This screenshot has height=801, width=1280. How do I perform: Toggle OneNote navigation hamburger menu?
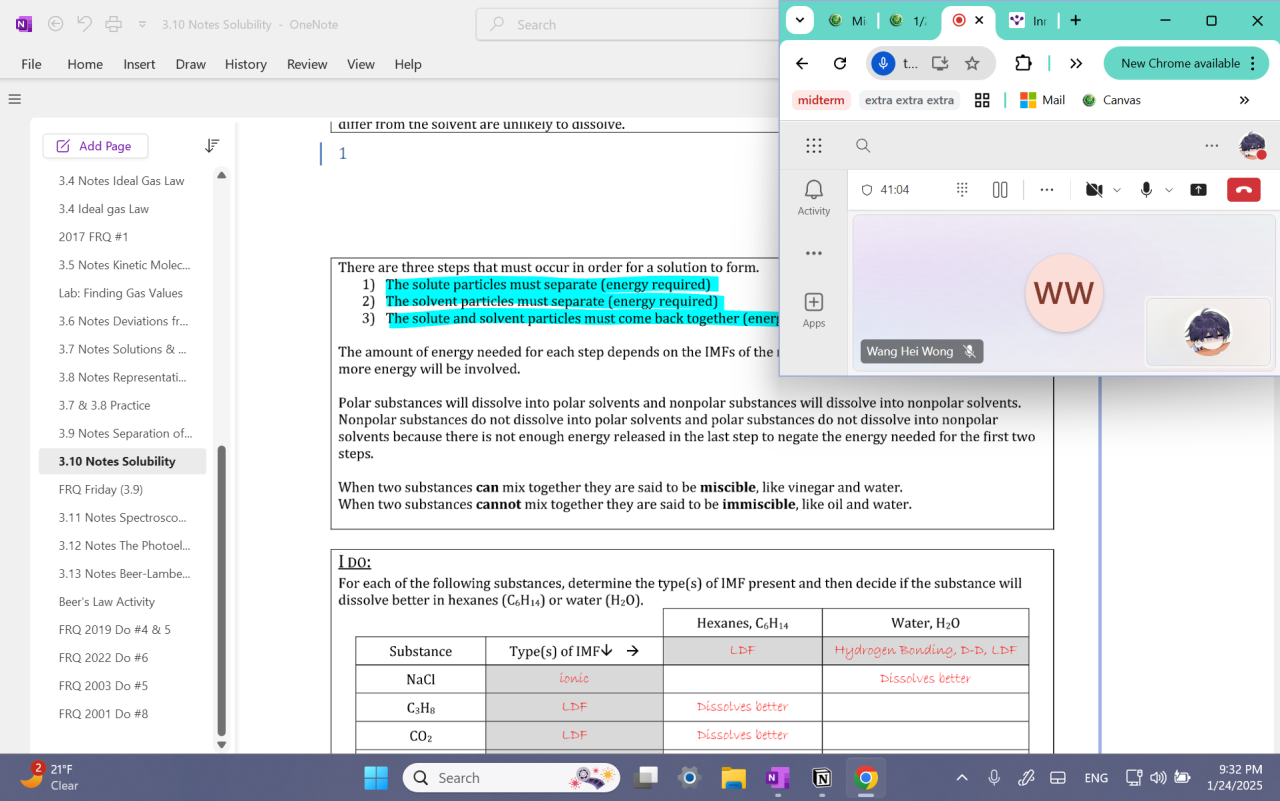tap(14, 99)
